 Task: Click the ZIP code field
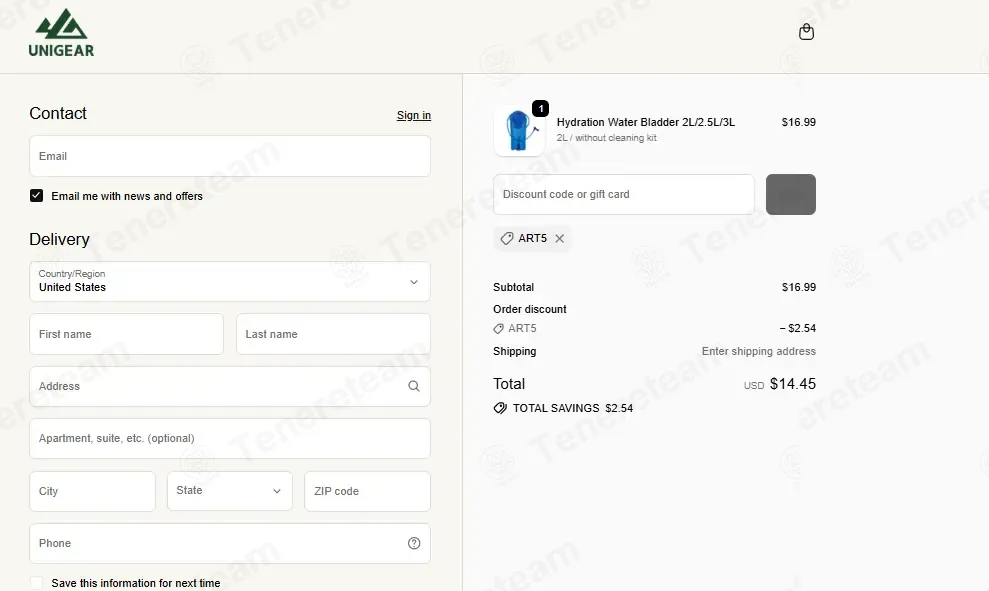(x=367, y=491)
